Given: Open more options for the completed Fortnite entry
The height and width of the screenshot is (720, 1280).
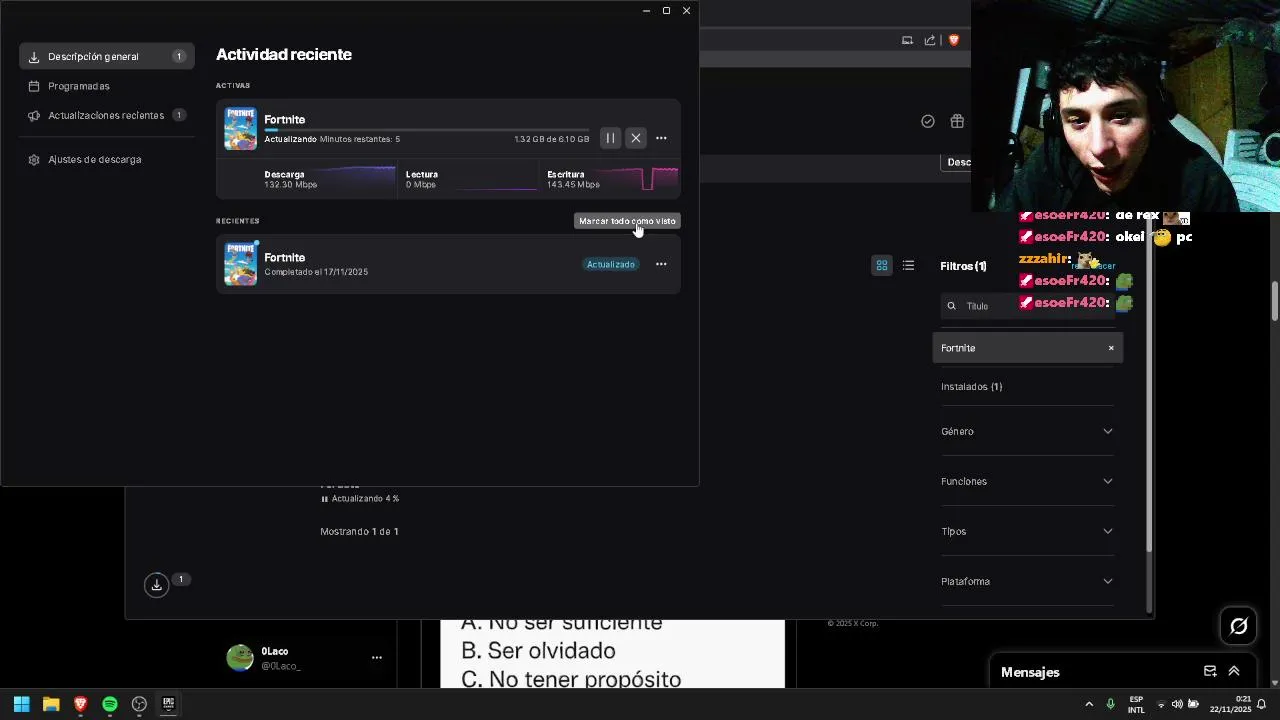Looking at the screenshot, I should (x=661, y=264).
